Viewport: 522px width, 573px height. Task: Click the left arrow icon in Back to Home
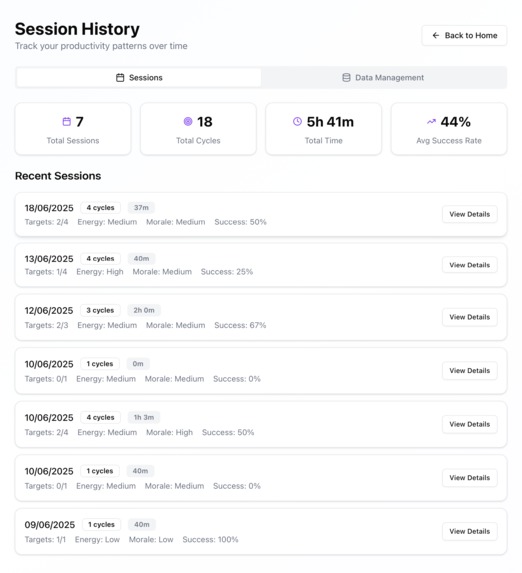[x=436, y=35]
